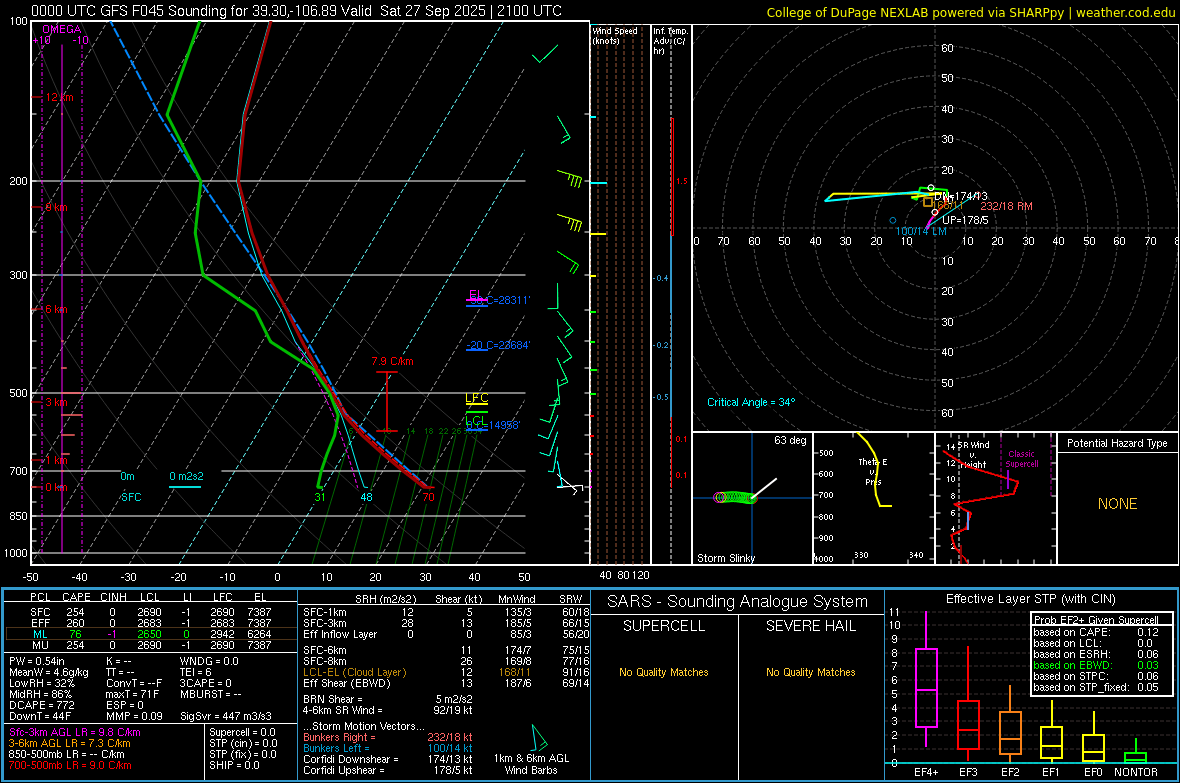This screenshot has height=783, width=1180.
Task: Click the MidRH = 86% value
Action: click(40, 694)
